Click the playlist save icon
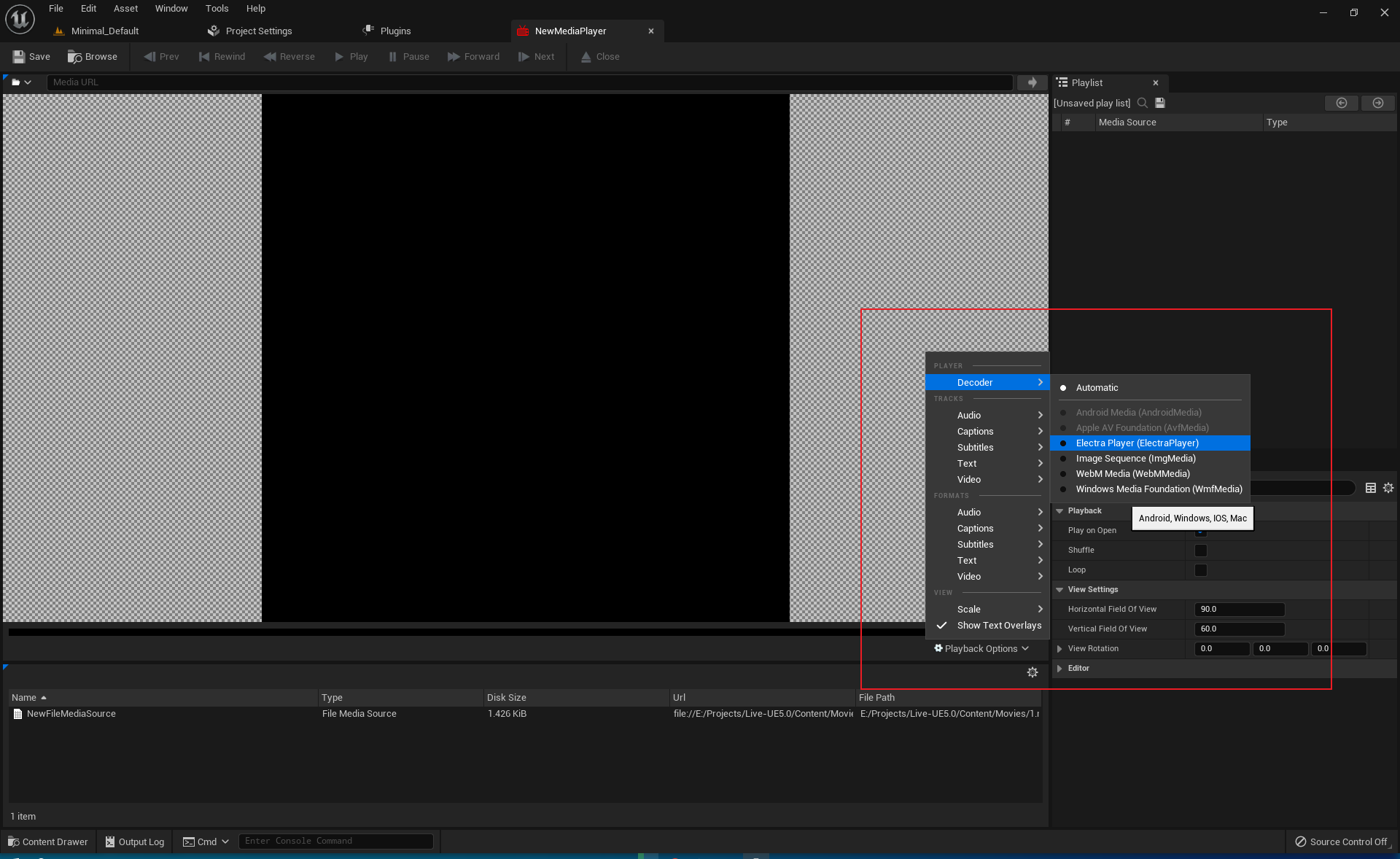Image resolution: width=1400 pixels, height=859 pixels. point(1160,104)
